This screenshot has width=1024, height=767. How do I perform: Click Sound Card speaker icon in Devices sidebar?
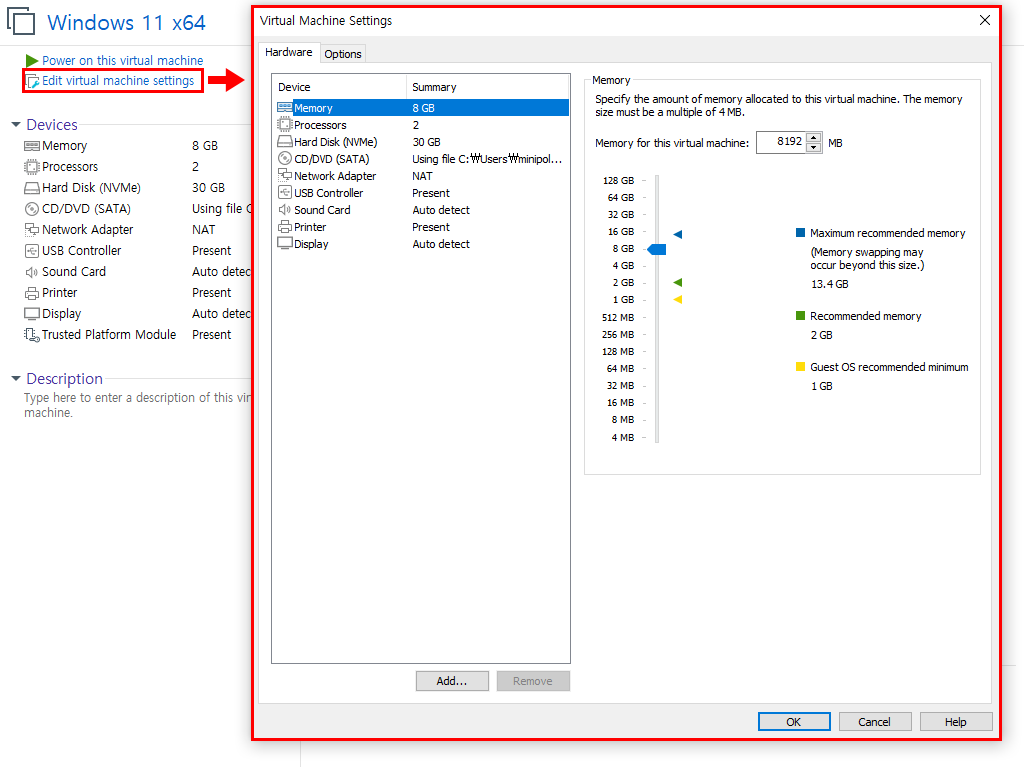tap(31, 272)
